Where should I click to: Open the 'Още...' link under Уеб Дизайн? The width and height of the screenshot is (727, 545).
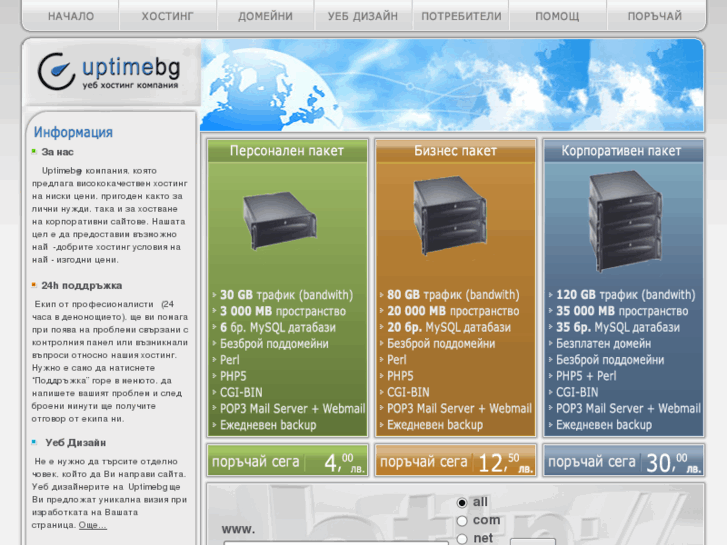tap(93, 525)
